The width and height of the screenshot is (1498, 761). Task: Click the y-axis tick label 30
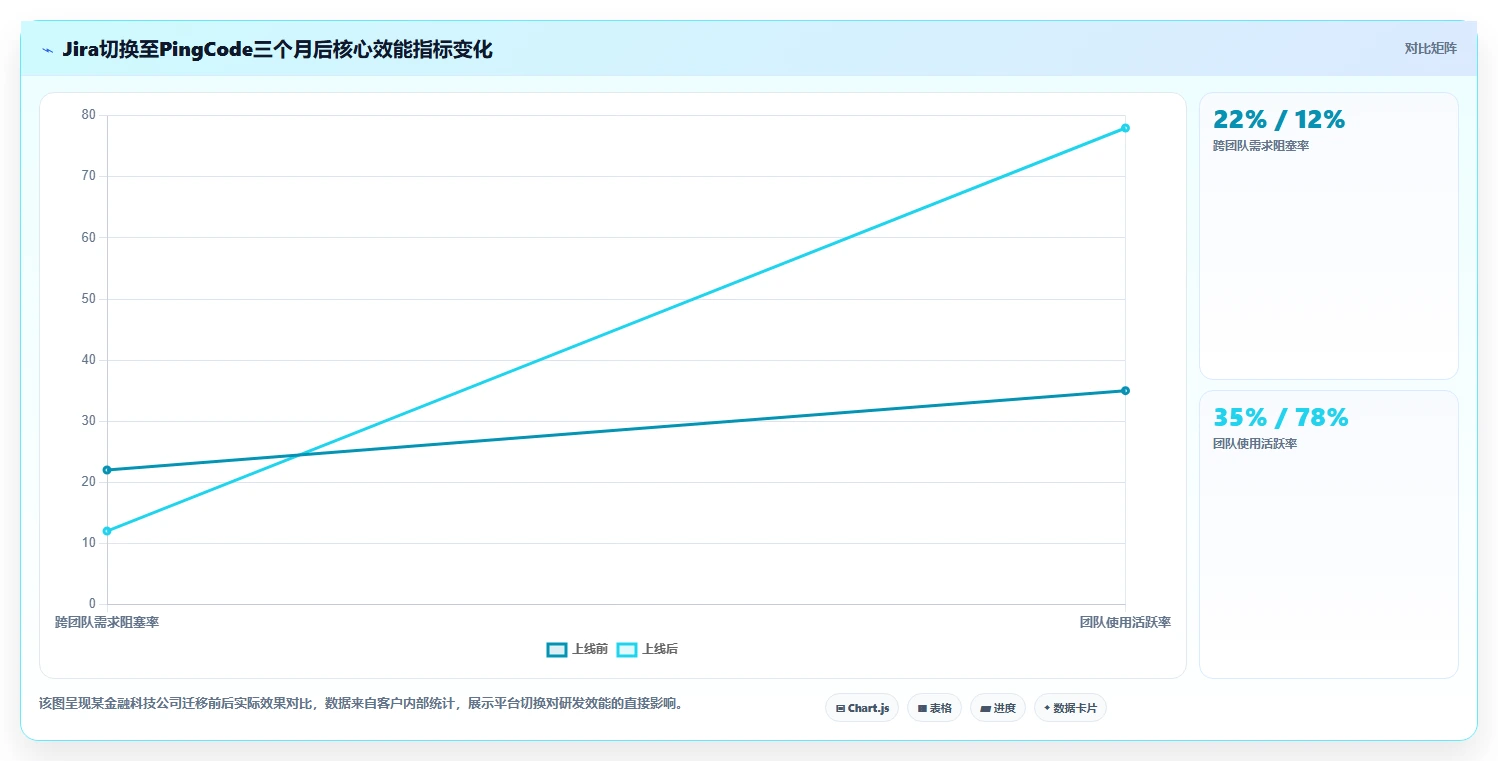(89, 421)
